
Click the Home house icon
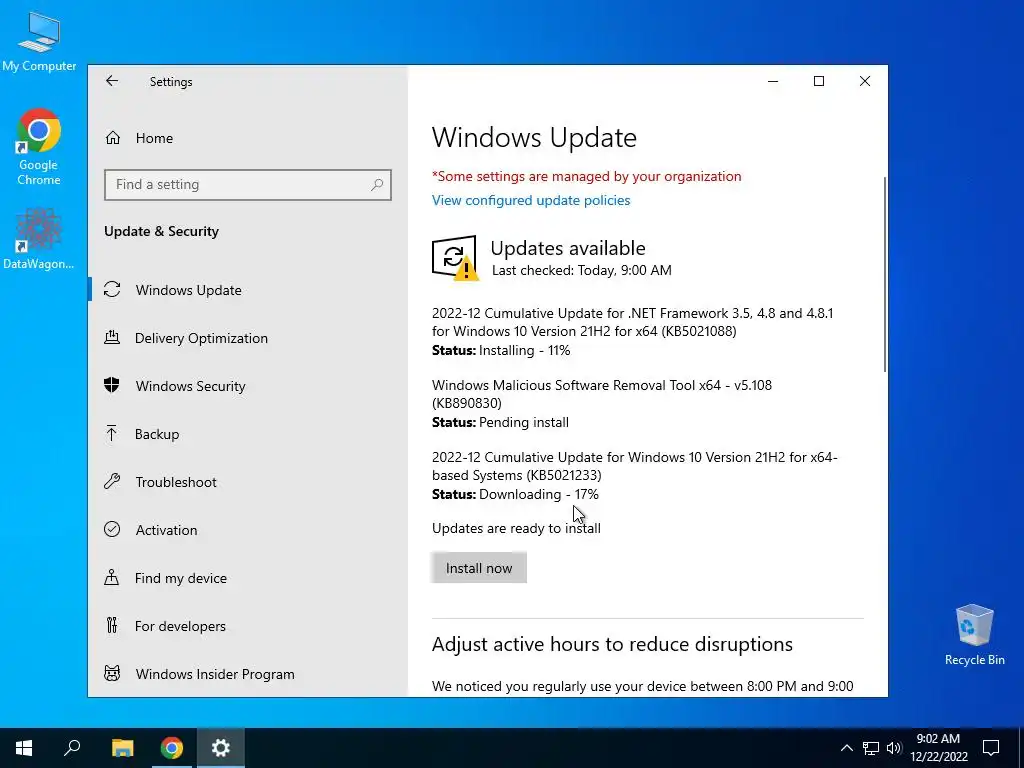pos(113,138)
